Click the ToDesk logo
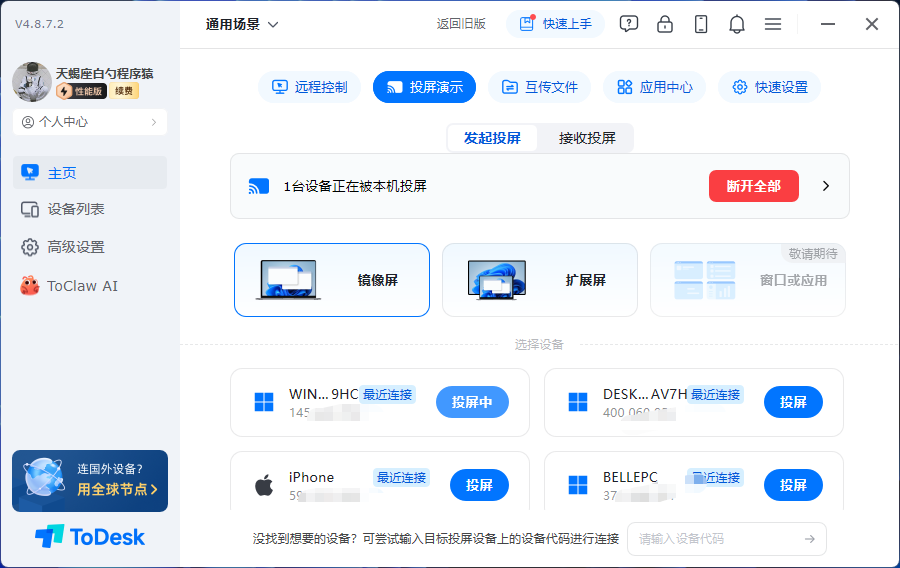 pos(90,537)
